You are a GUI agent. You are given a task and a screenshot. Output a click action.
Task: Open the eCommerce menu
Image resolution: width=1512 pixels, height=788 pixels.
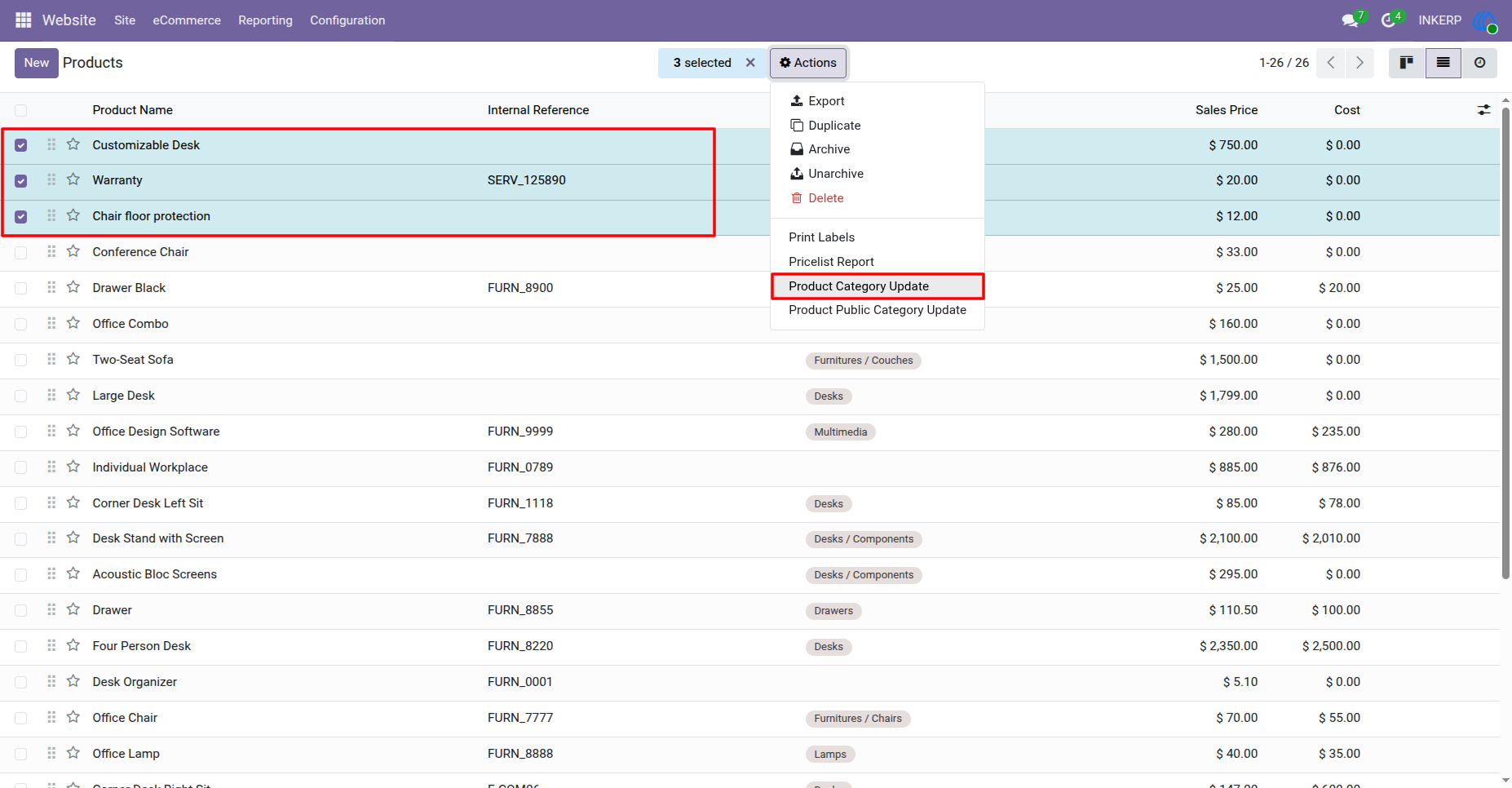coord(187,20)
